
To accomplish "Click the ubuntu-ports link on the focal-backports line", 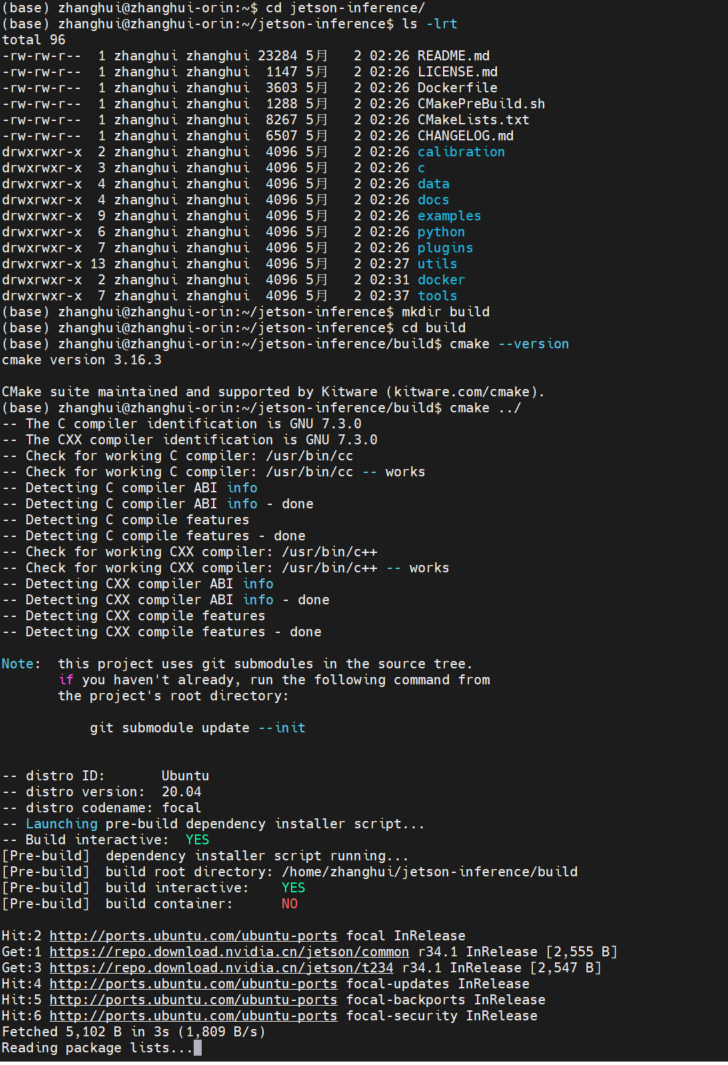I will tap(193, 1000).
